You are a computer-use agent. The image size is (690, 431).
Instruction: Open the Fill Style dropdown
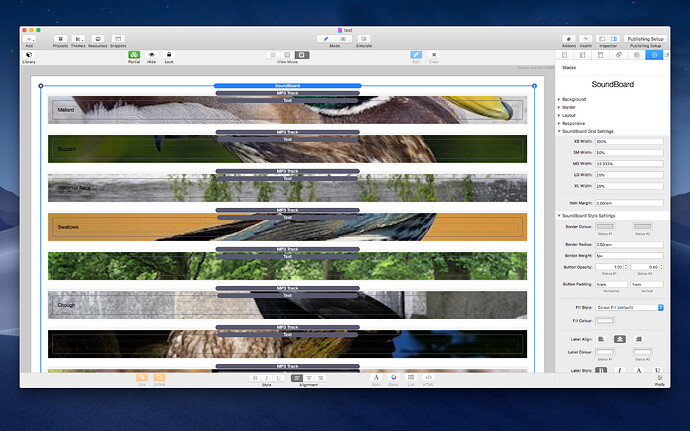point(629,307)
